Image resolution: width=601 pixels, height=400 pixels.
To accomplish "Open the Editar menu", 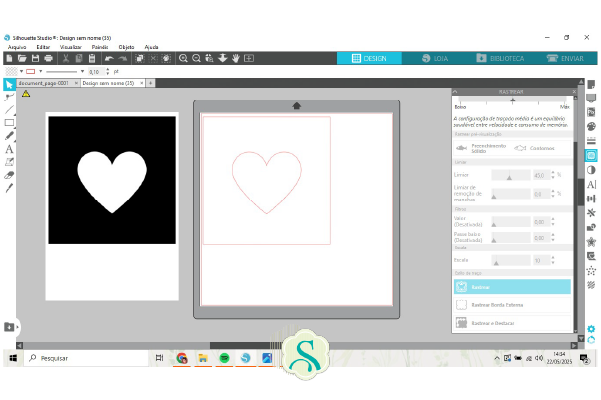I will 43,47.
